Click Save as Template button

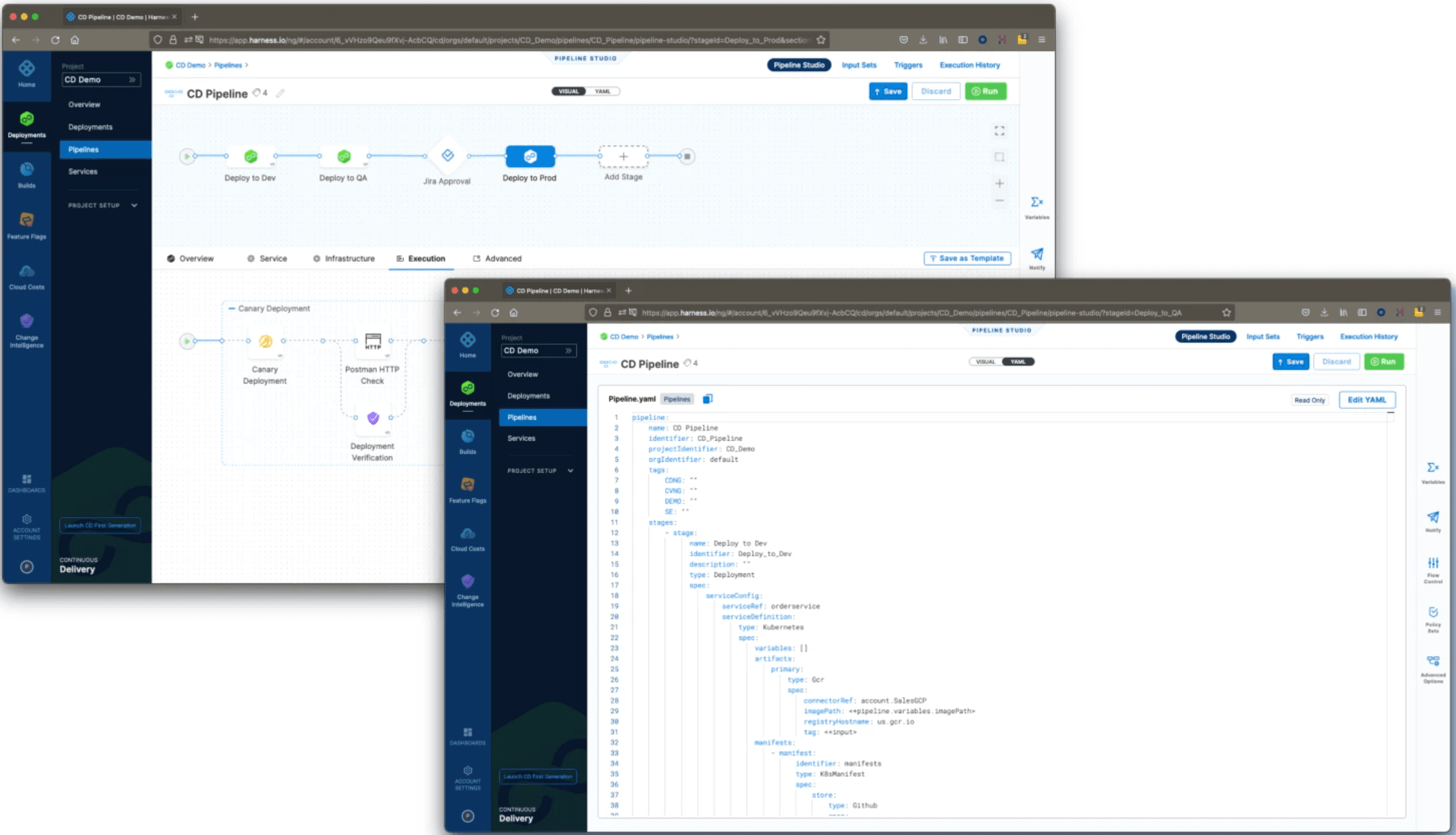pyautogui.click(x=967, y=259)
